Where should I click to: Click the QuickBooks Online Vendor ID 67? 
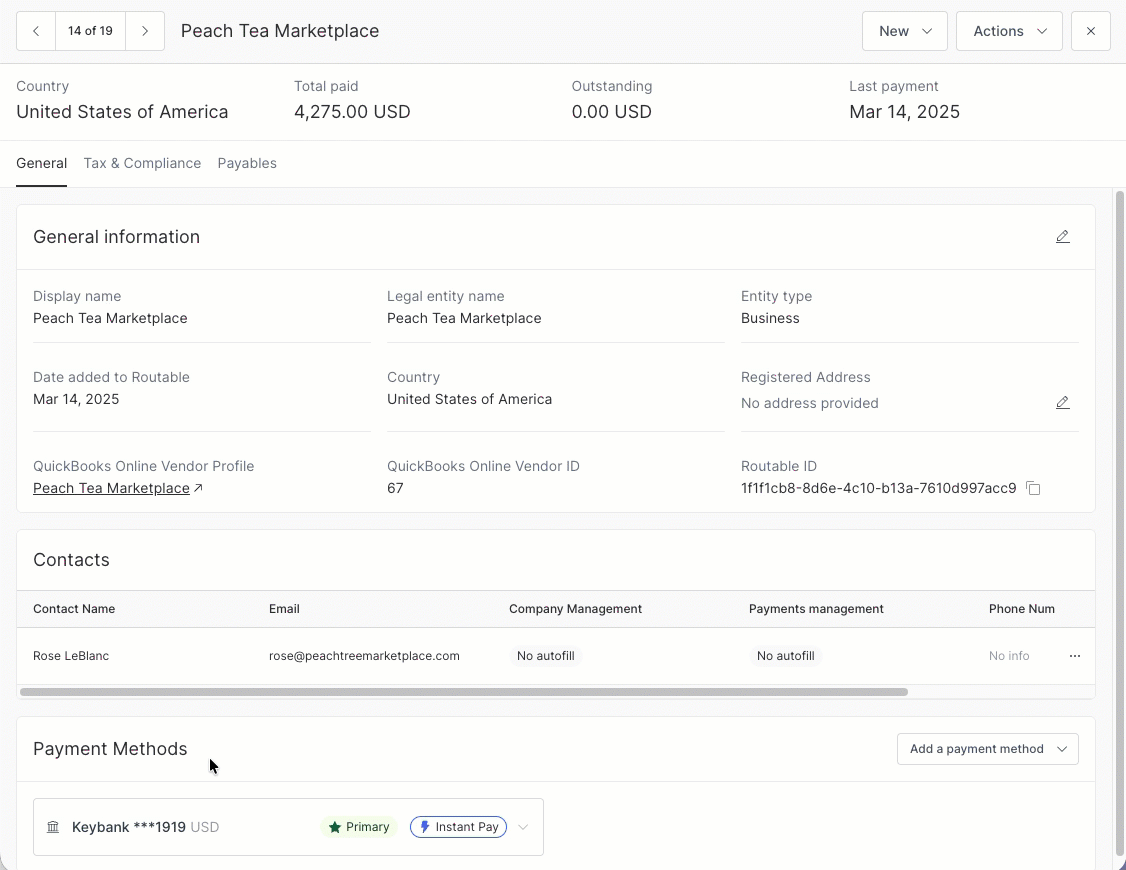[395, 488]
